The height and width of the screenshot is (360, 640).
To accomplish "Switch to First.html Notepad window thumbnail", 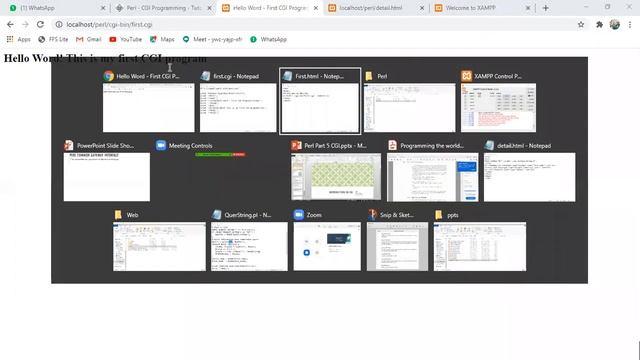I will click(x=320, y=108).
